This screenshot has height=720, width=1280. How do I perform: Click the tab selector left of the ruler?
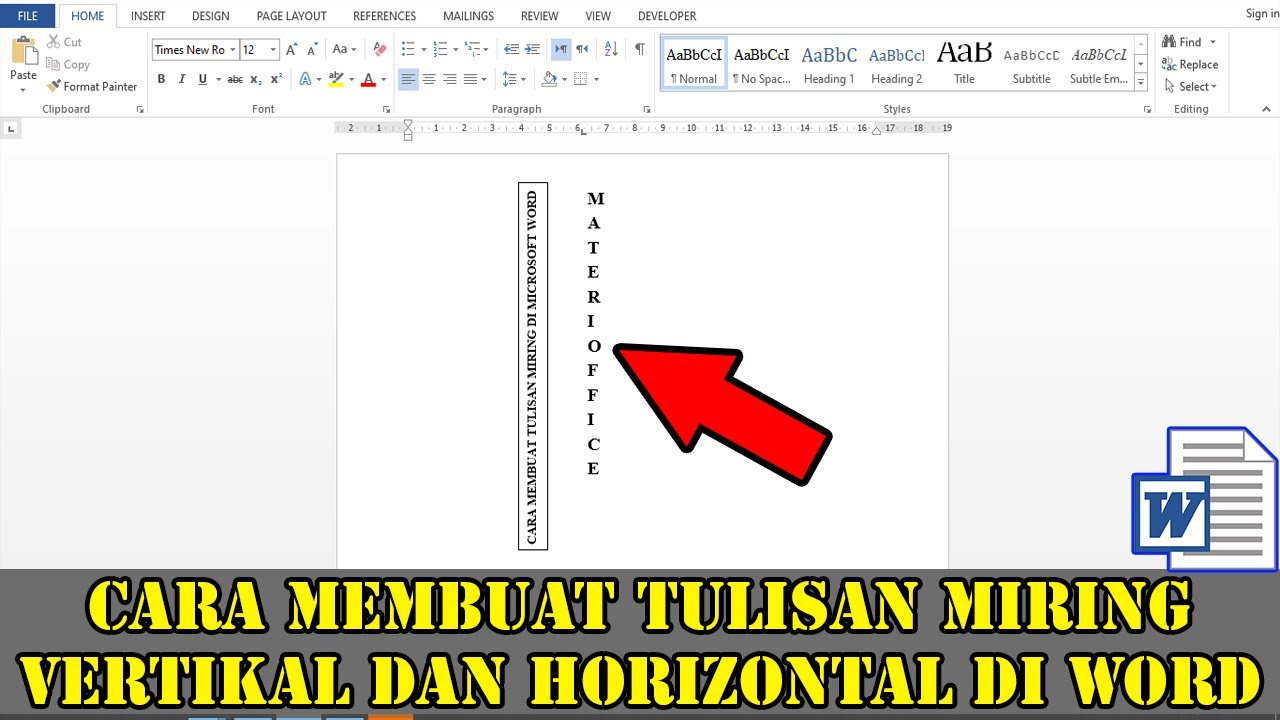pyautogui.click(x=11, y=128)
